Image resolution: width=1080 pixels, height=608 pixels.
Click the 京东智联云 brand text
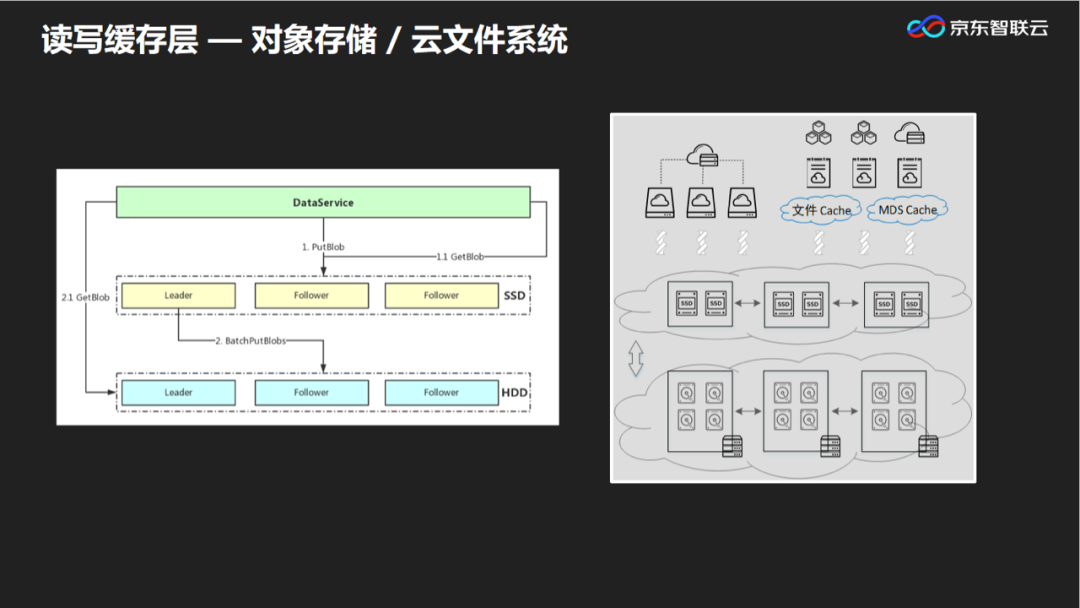click(999, 28)
